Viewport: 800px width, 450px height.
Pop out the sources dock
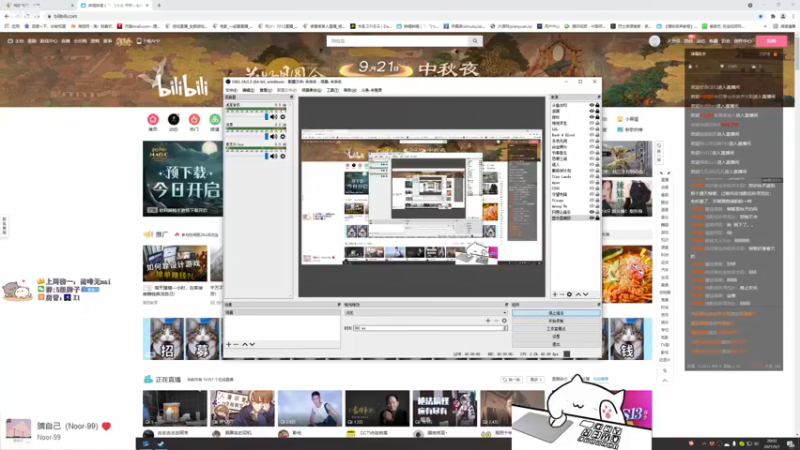pyautogui.click(x=598, y=97)
